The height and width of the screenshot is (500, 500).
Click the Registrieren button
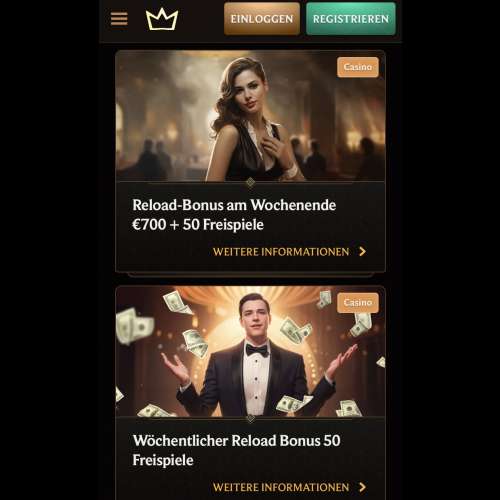(351, 19)
